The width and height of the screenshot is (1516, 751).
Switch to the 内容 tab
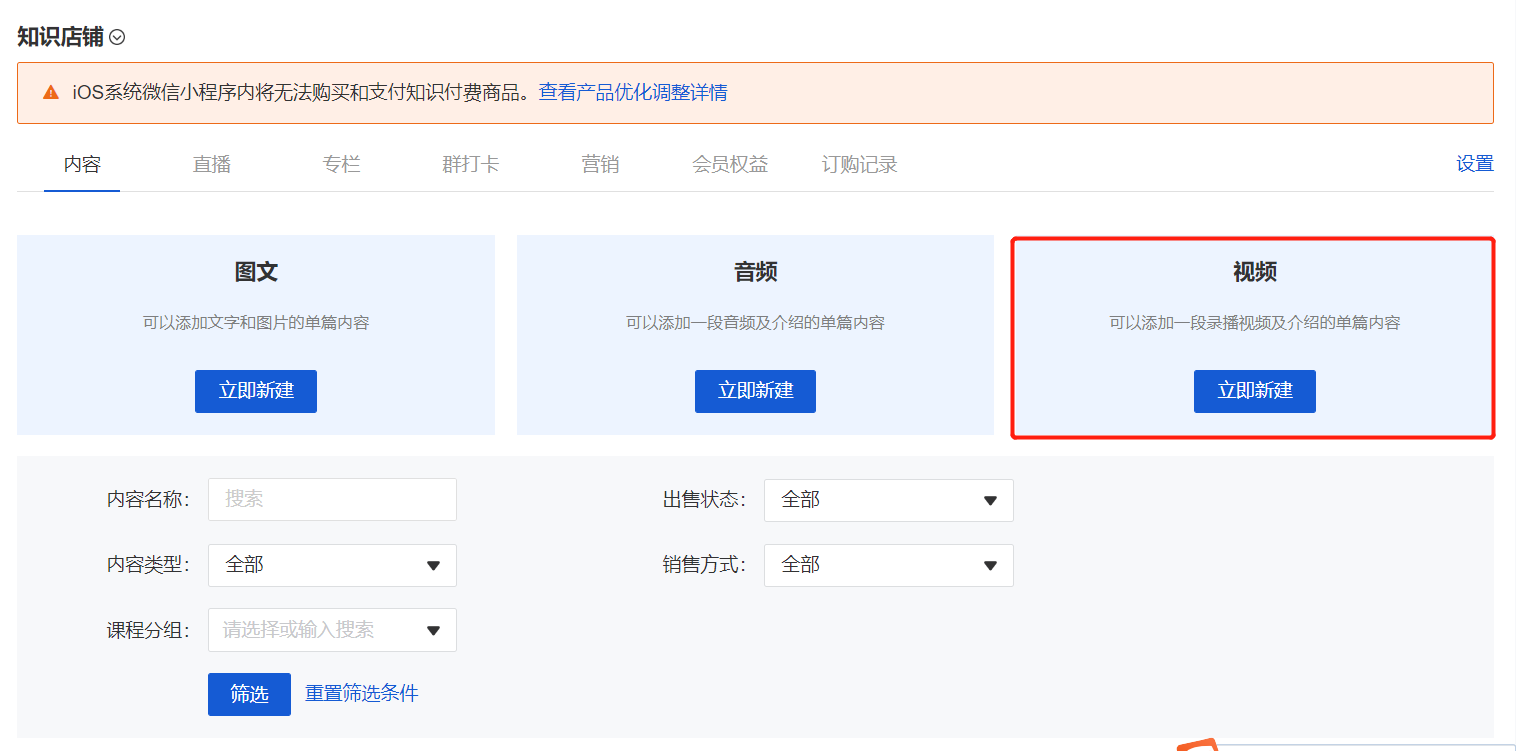82,165
